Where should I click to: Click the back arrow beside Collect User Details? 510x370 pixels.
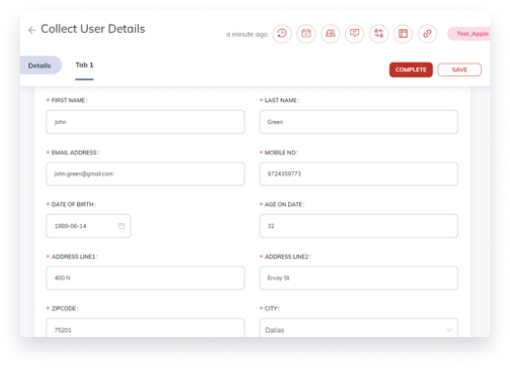click(32, 30)
